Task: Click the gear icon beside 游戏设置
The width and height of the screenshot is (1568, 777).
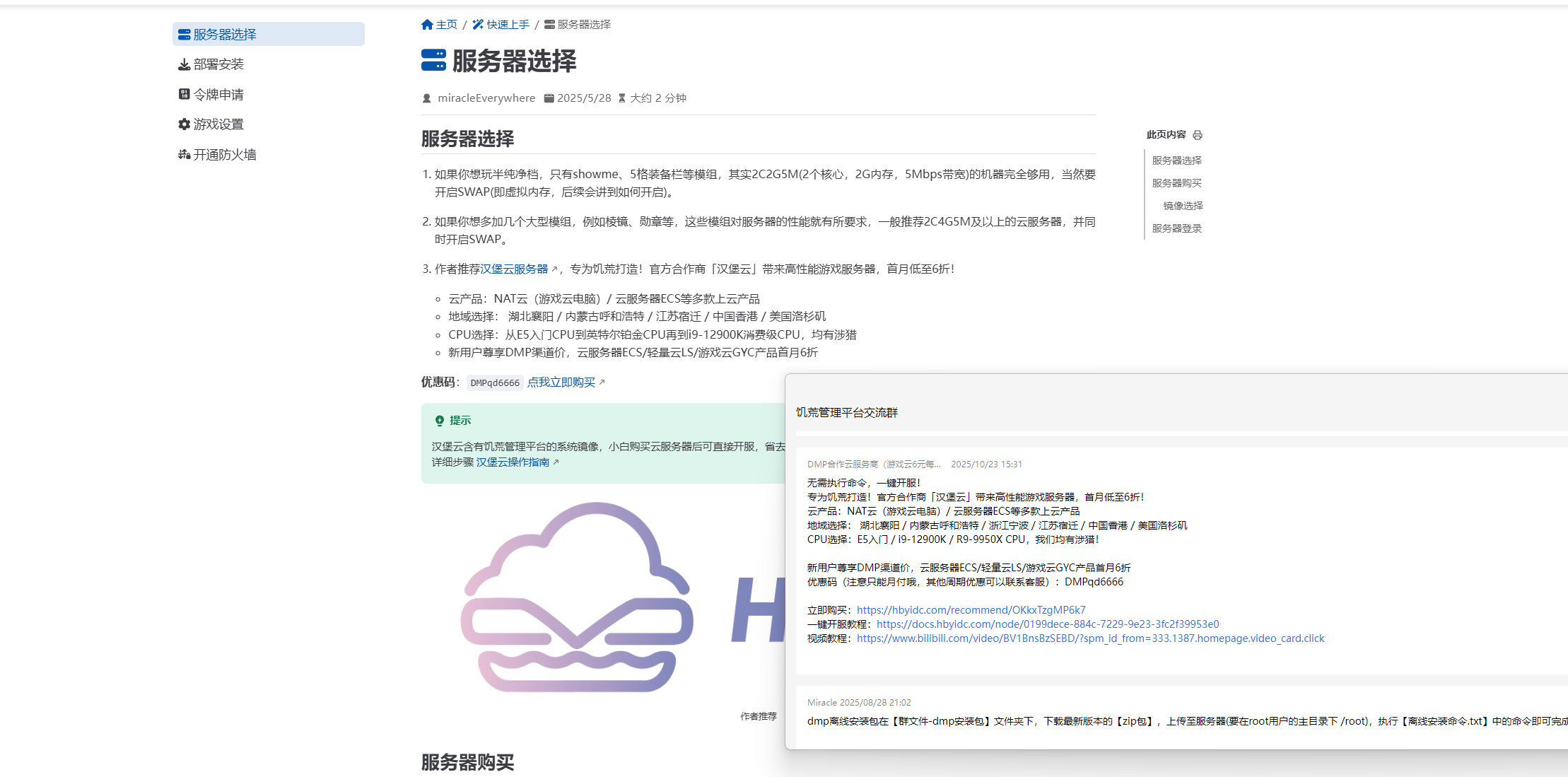Action: point(183,124)
